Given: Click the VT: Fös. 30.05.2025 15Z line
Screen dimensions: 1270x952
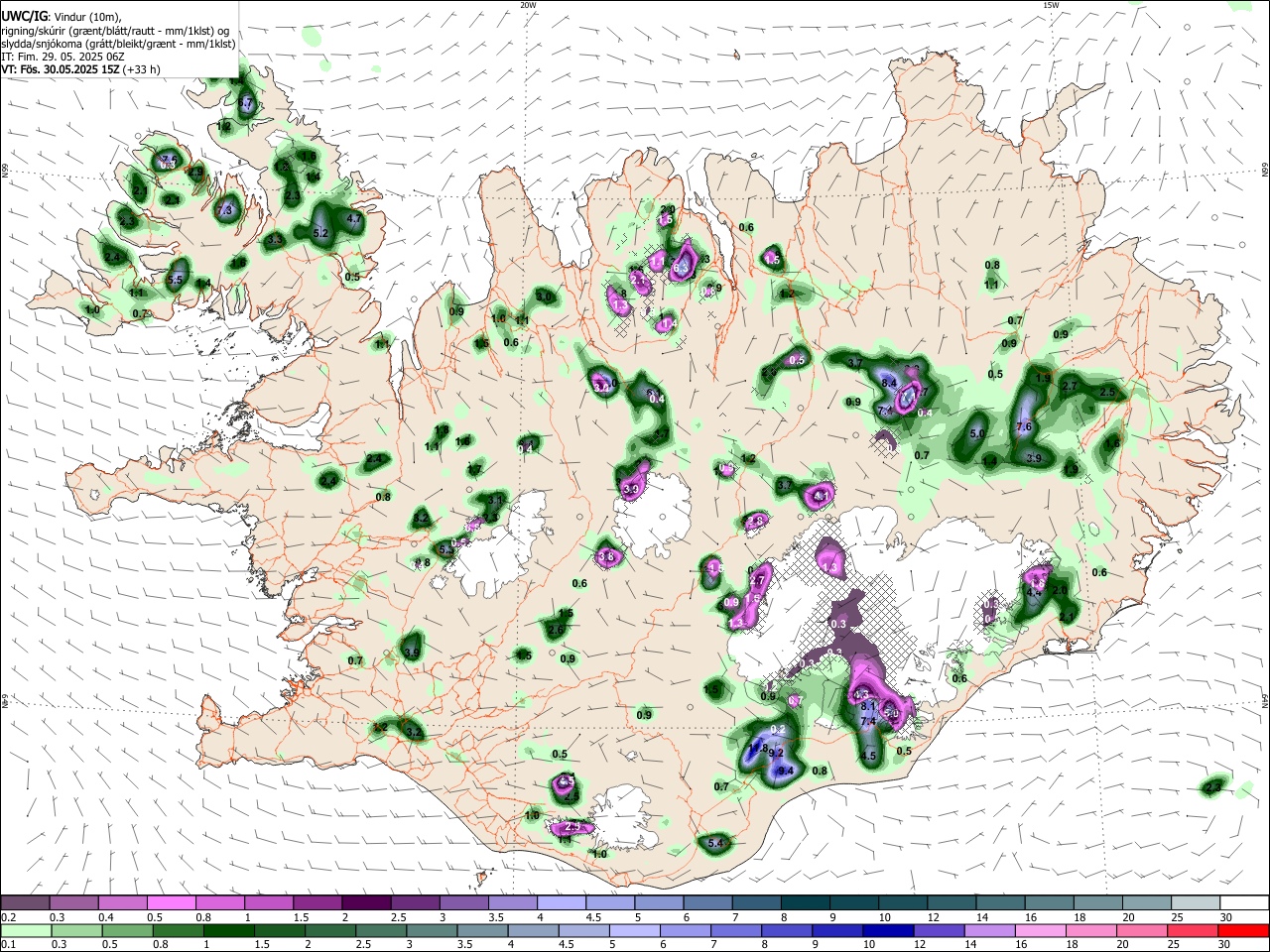Looking at the screenshot, I should [x=80, y=70].
